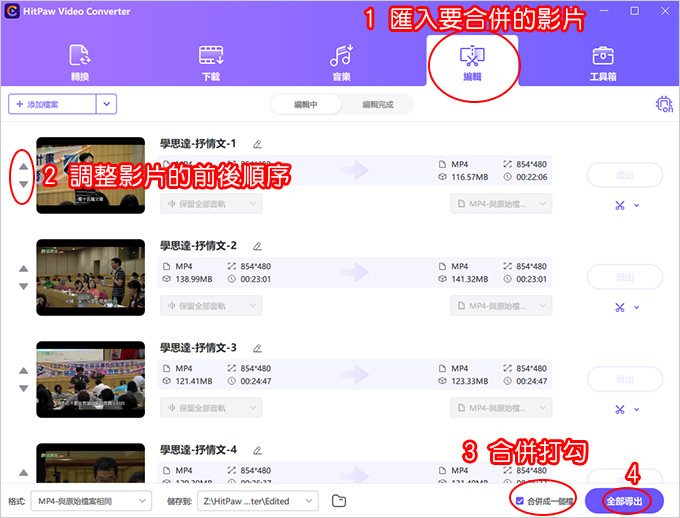Move 學思達-抒情文-2 down in order
The image size is (680, 518).
23,286
